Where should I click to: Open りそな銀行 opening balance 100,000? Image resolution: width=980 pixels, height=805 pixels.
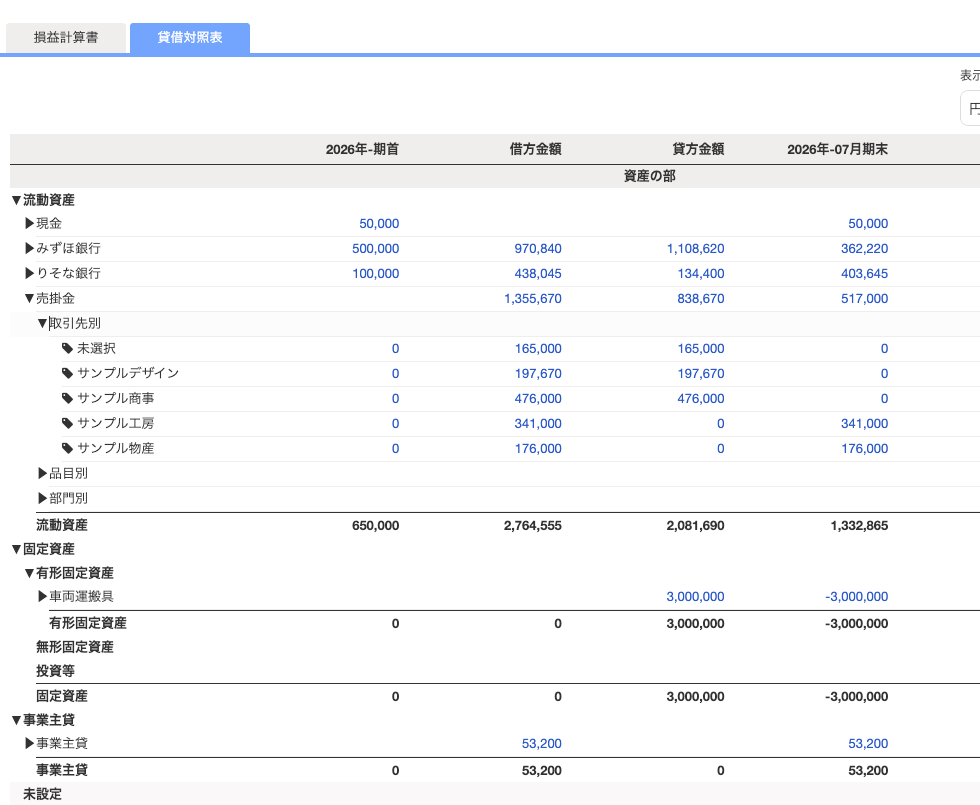coord(376,274)
